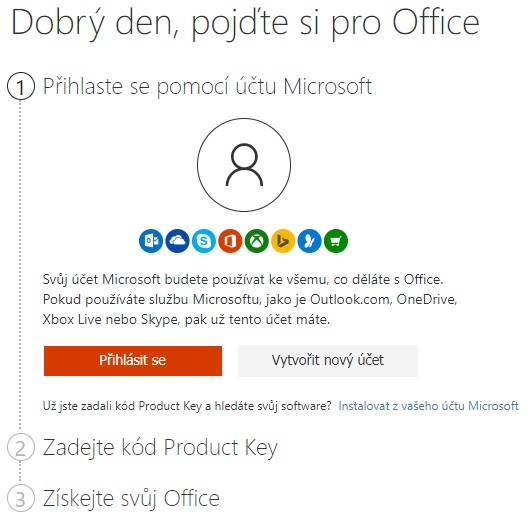Click the OneDrive cloud icon

coord(177,241)
